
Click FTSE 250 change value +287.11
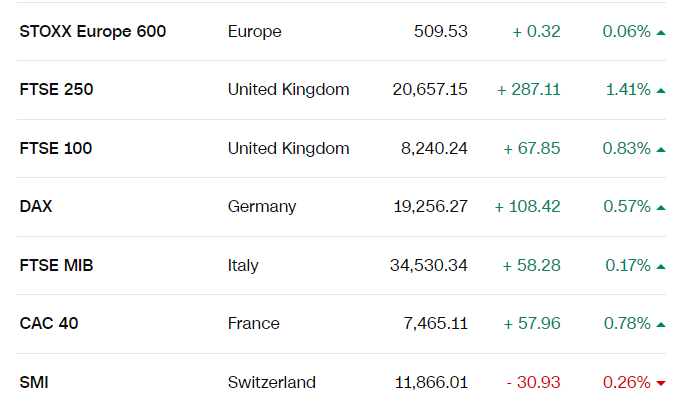click(x=529, y=90)
